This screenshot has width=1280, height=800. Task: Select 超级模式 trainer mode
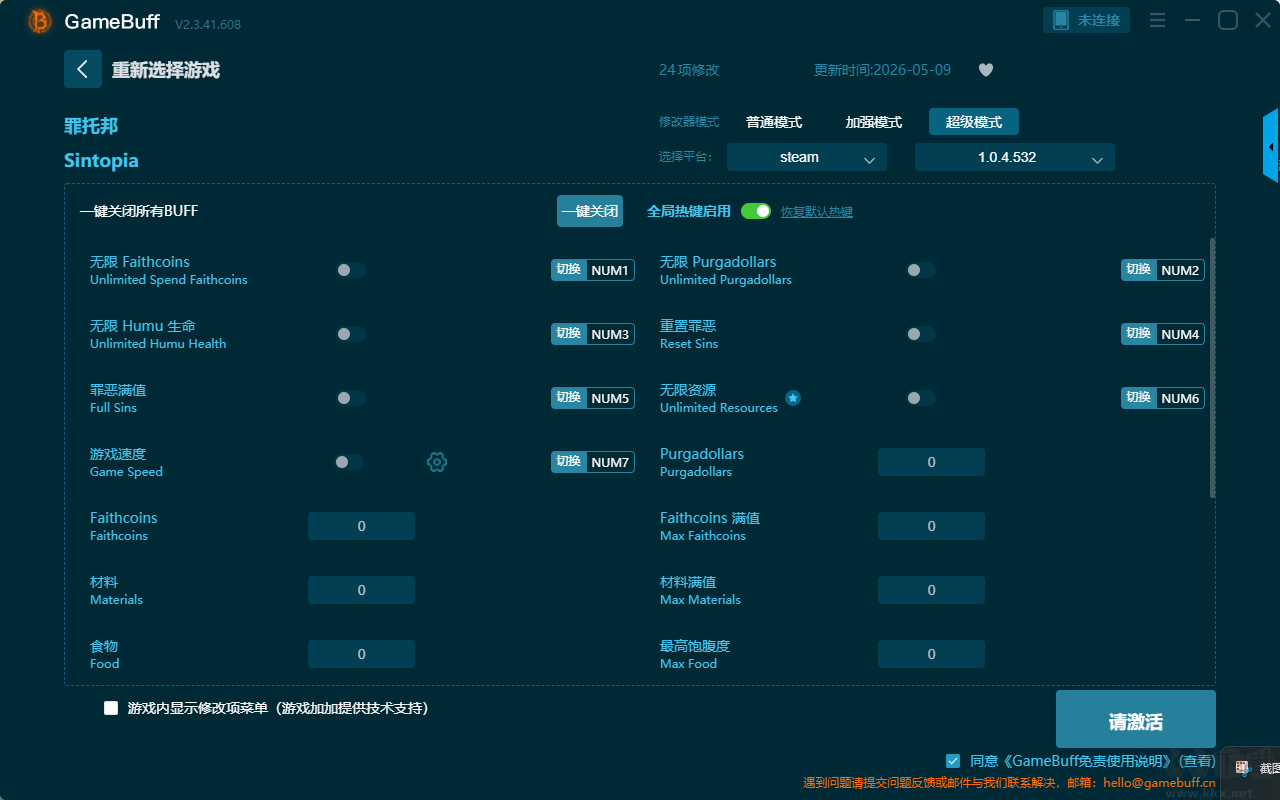click(x=974, y=122)
